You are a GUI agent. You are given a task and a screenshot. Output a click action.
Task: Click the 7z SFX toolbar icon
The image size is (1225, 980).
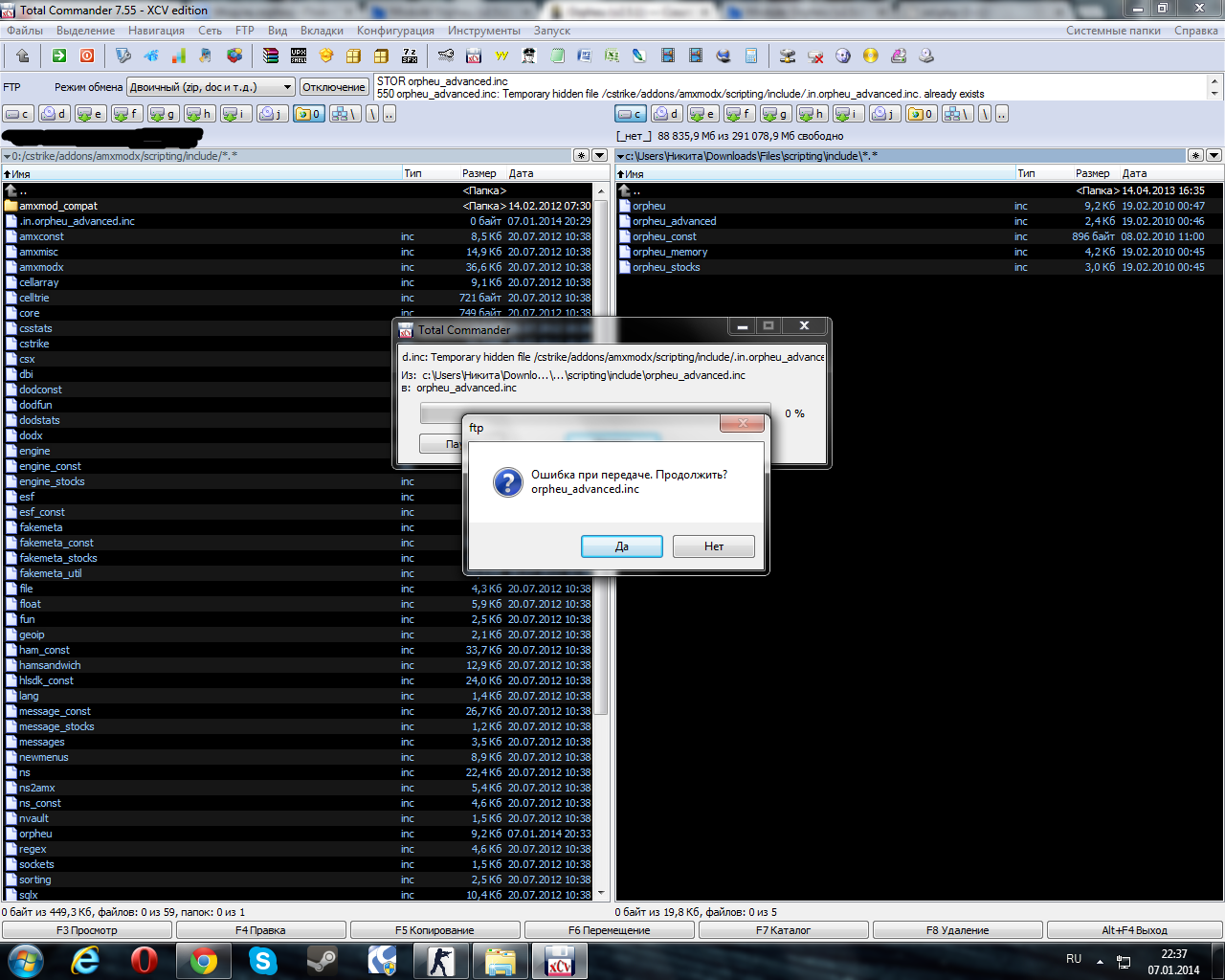(x=410, y=56)
